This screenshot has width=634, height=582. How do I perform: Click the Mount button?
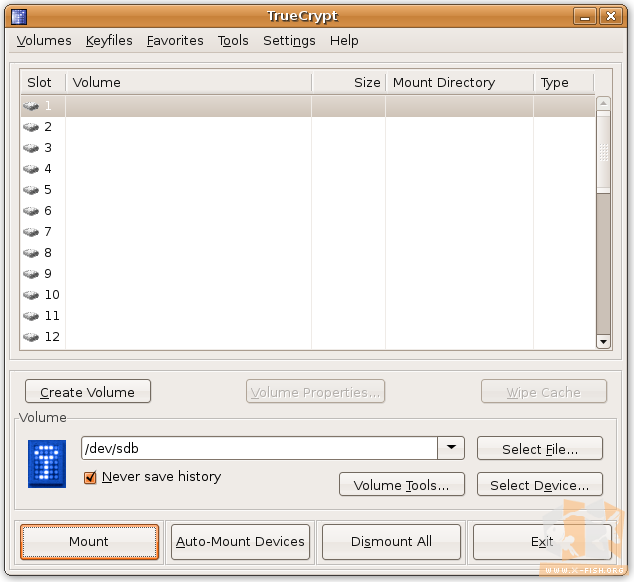[x=89, y=542]
